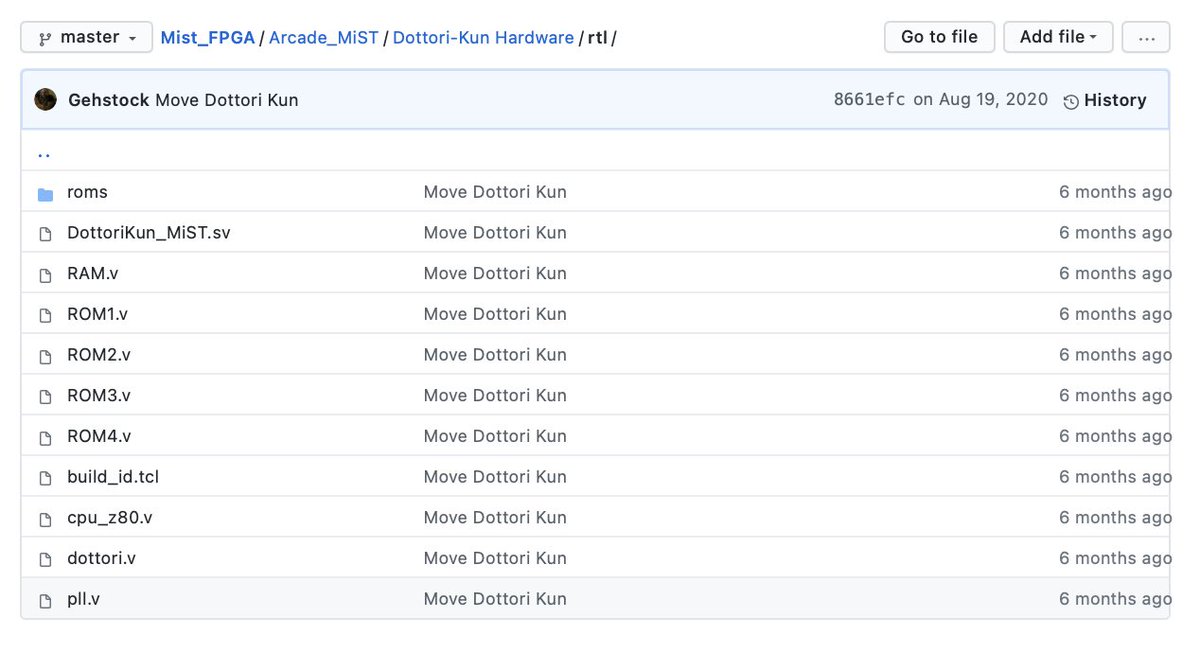Open commit hash 8661efc
The height and width of the screenshot is (653, 1200).
pyautogui.click(x=870, y=100)
